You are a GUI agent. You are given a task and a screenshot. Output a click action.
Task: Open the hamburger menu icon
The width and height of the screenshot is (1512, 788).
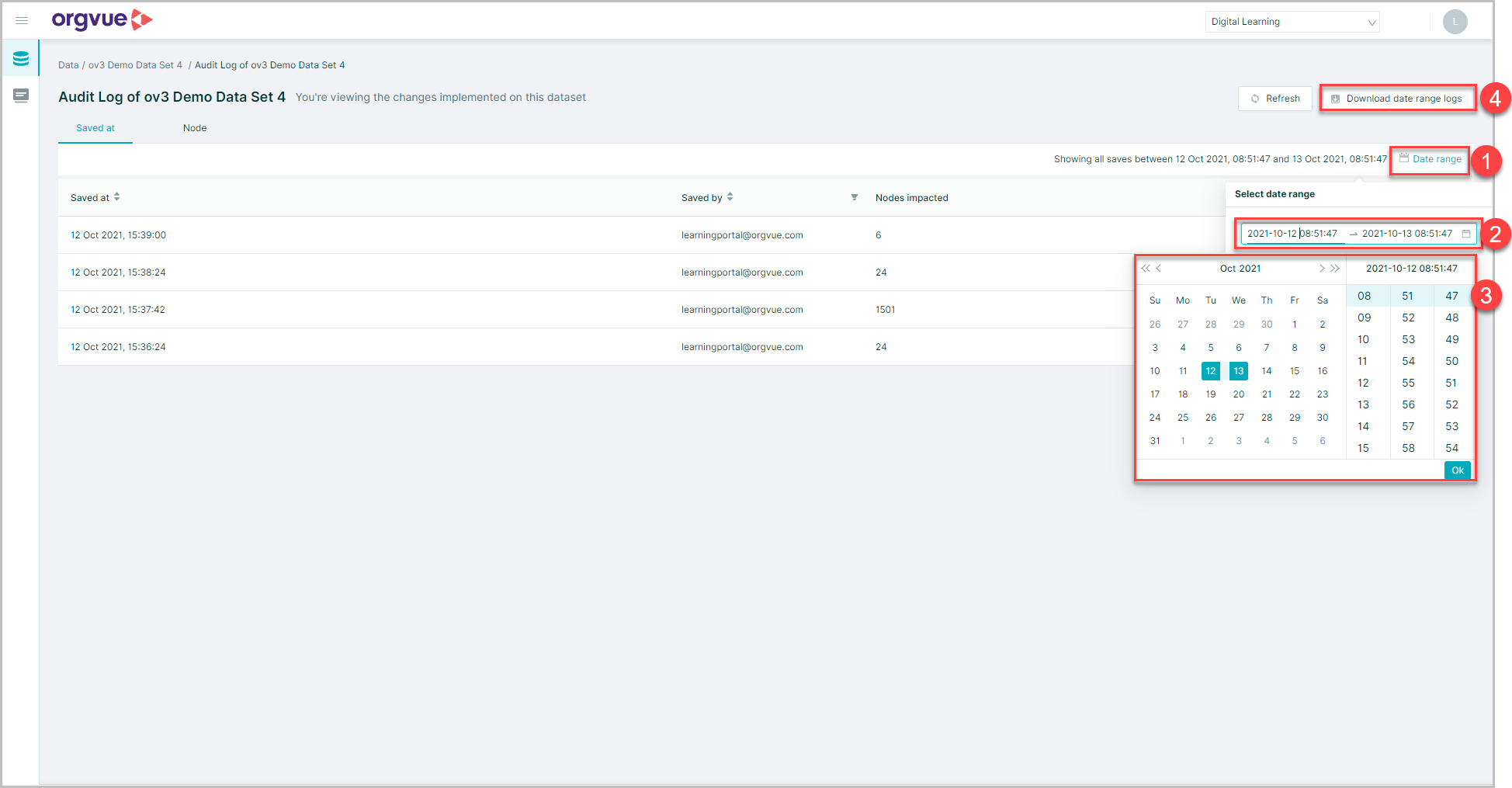point(22,21)
